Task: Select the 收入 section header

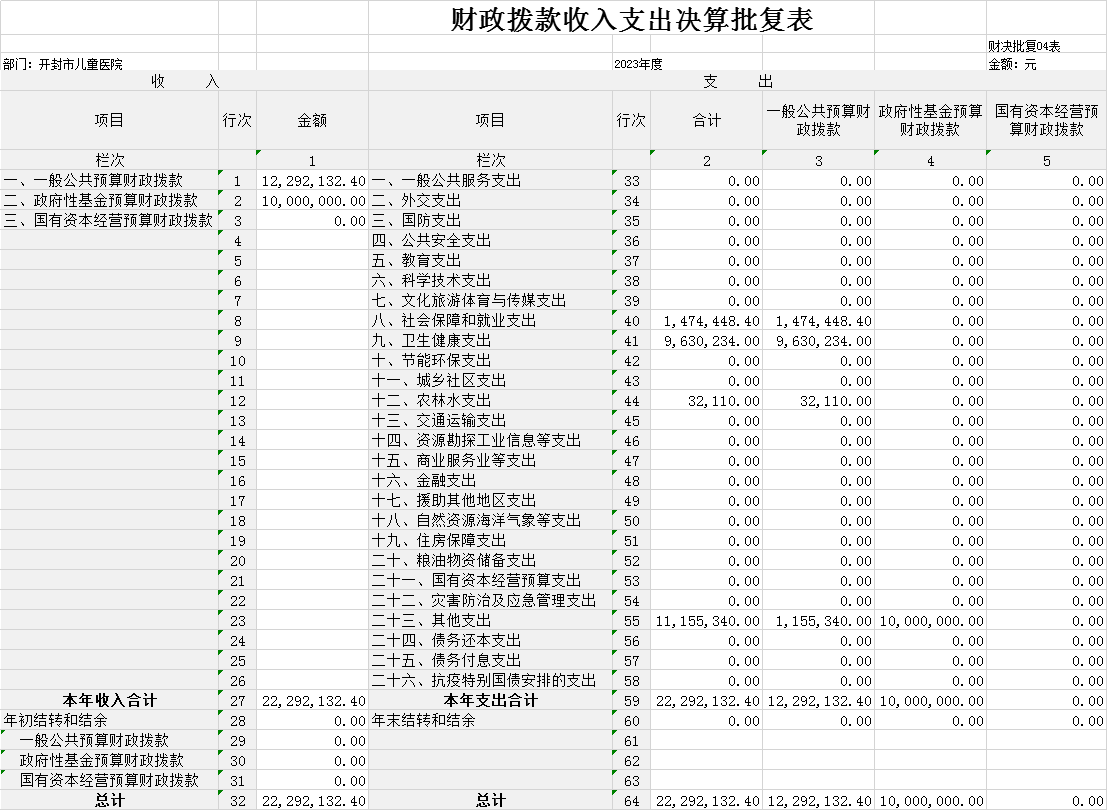Action: [184, 81]
